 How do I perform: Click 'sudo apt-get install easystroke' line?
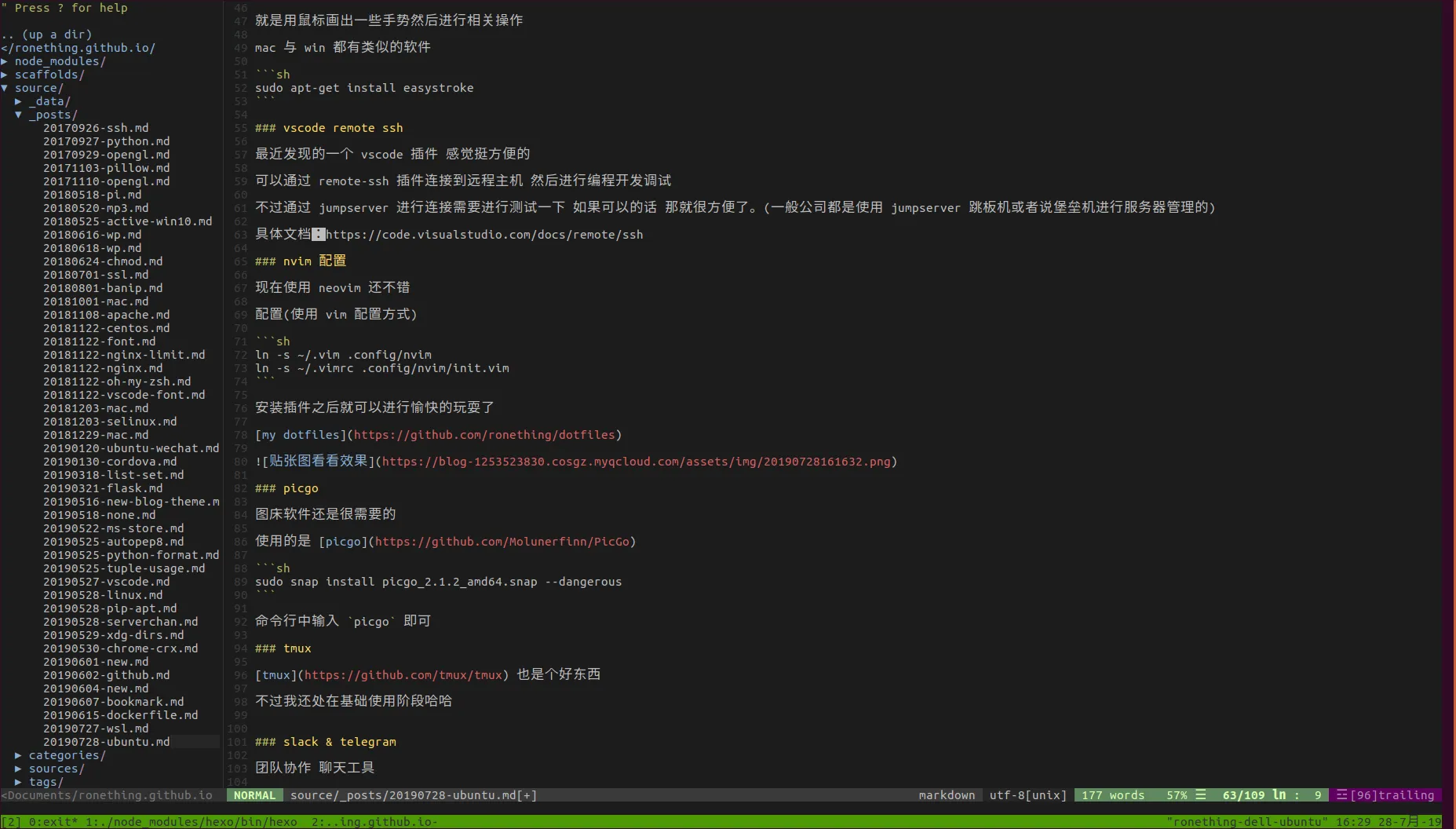click(364, 88)
